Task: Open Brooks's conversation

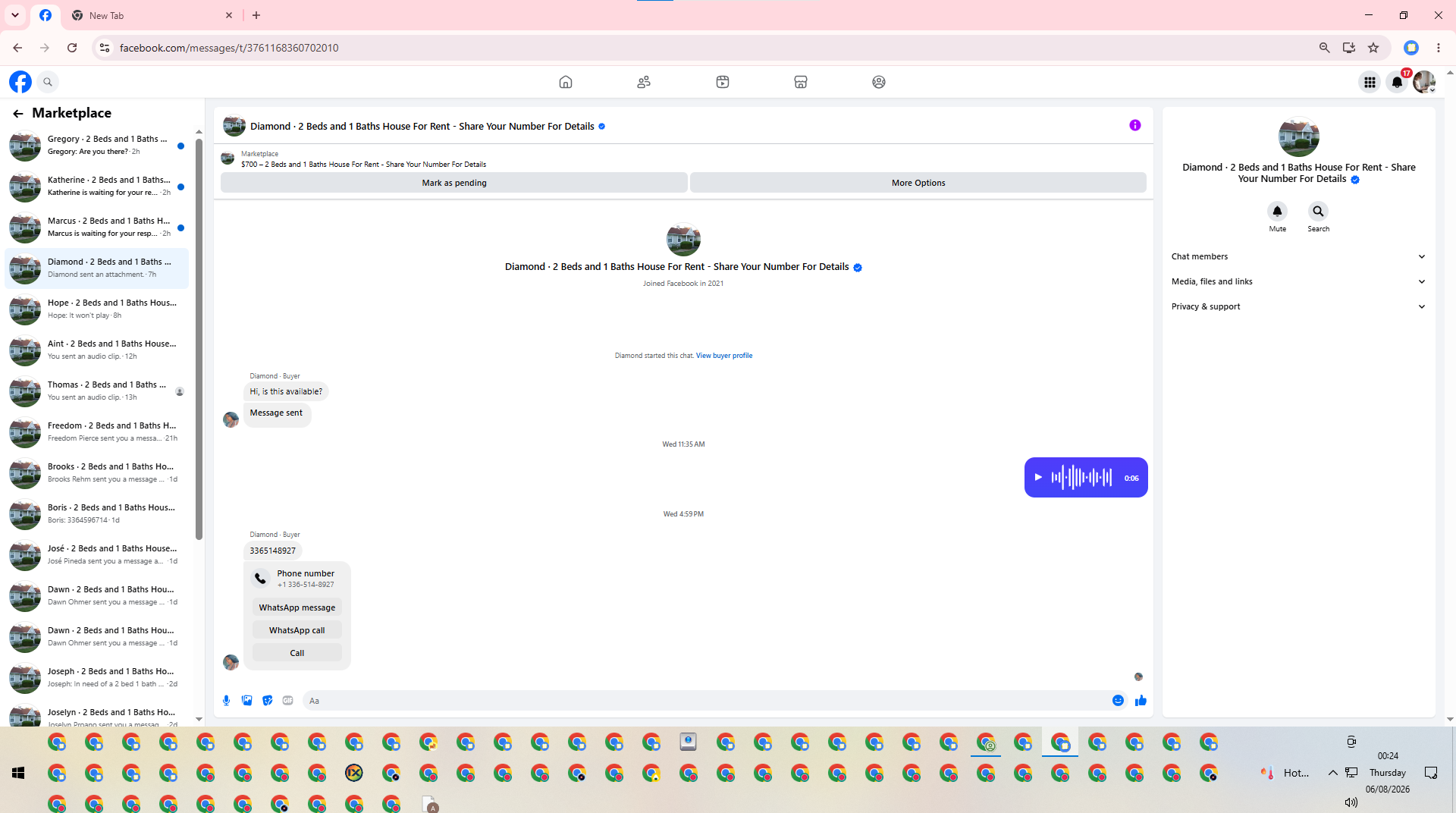Action: pyautogui.click(x=97, y=473)
